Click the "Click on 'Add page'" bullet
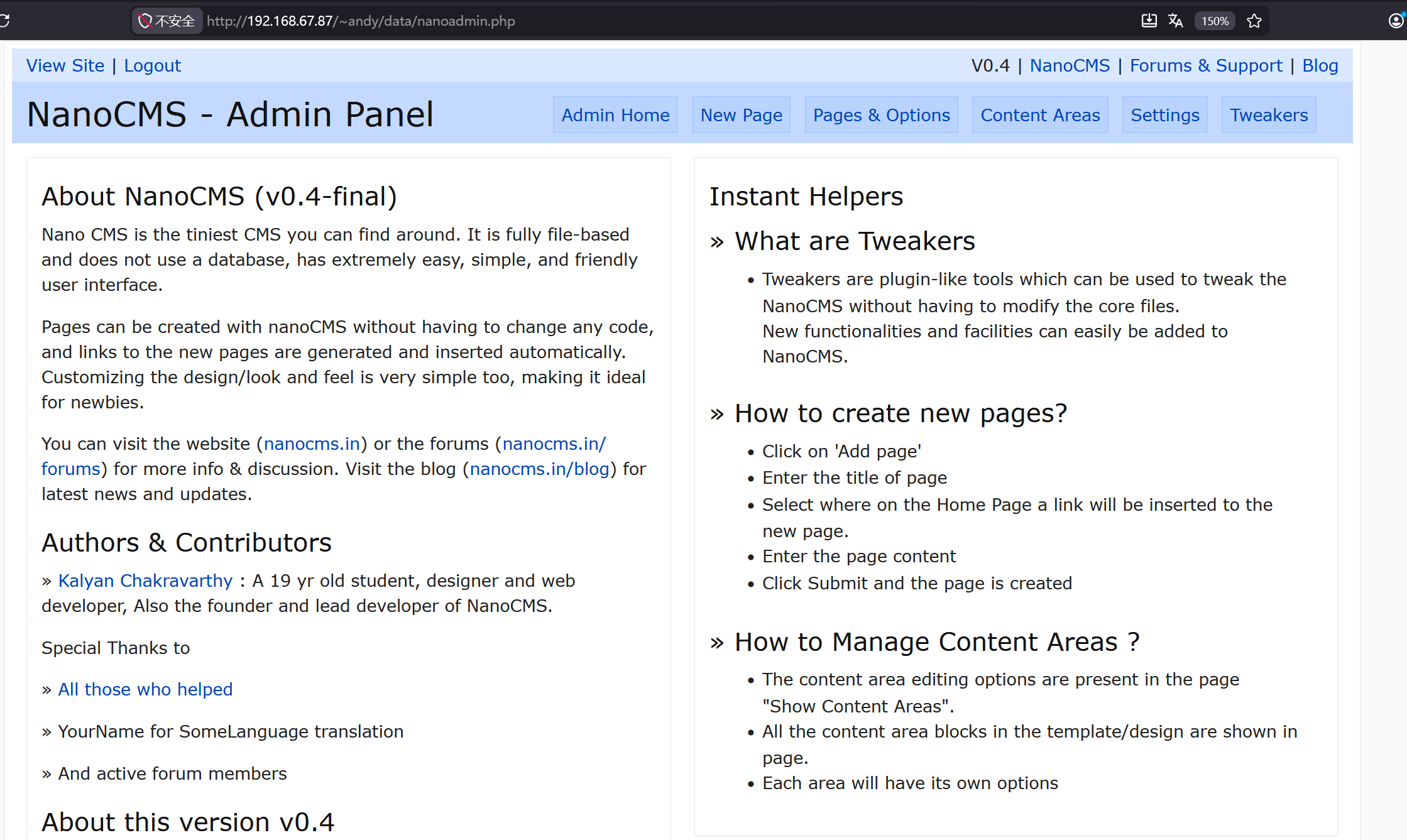Viewport: 1407px width, 840px height. [x=841, y=452]
